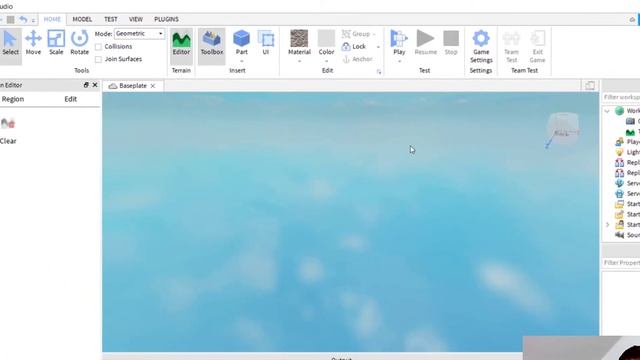Switch to the PLUGINS ribbon tab
640x360 pixels.
(x=166, y=19)
